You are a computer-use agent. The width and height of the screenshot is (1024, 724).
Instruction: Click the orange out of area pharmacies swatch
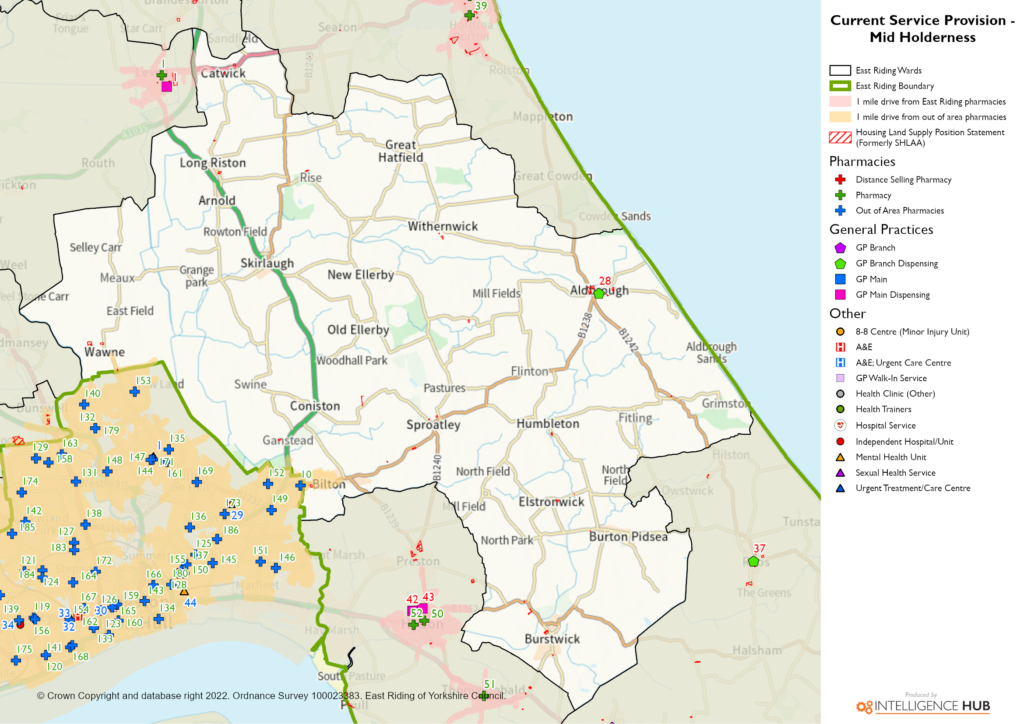point(839,118)
